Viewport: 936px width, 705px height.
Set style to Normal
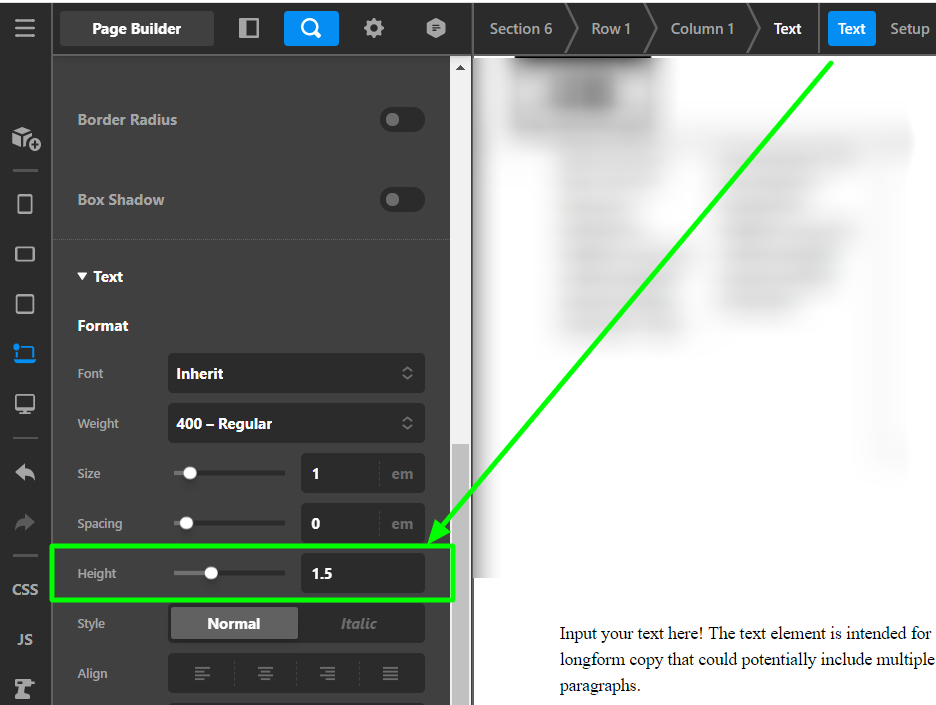point(234,623)
